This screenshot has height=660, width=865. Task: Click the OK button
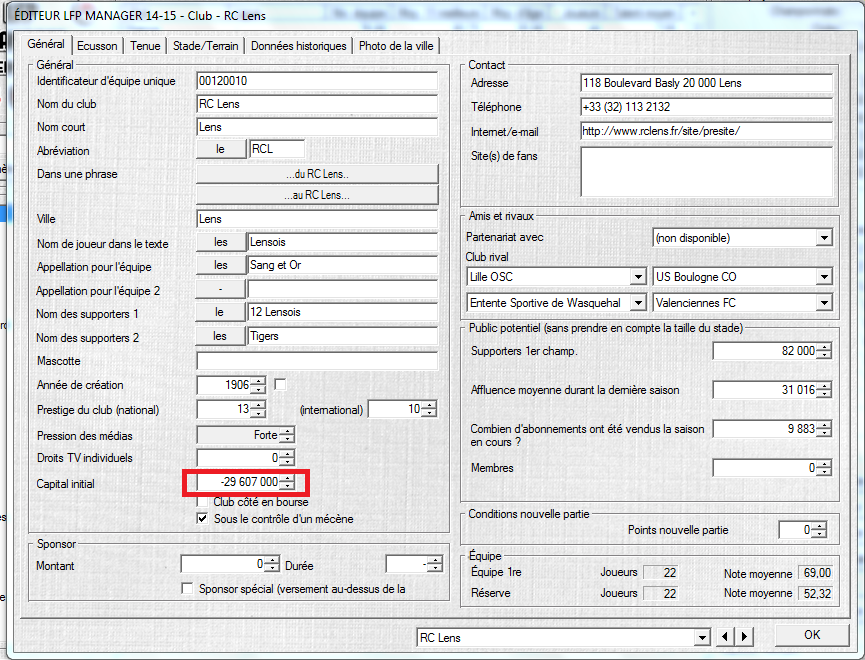(x=811, y=635)
